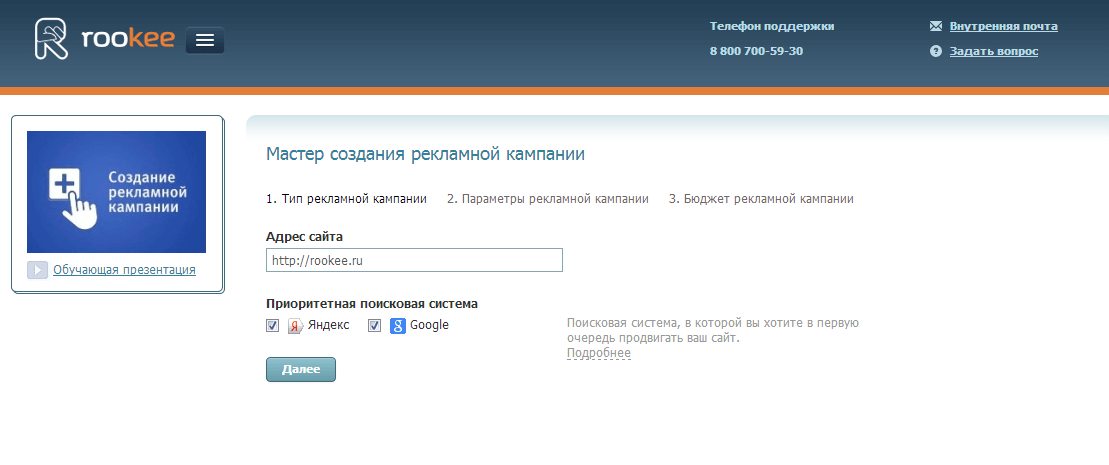Expand the Подробнее details link

tap(598, 353)
